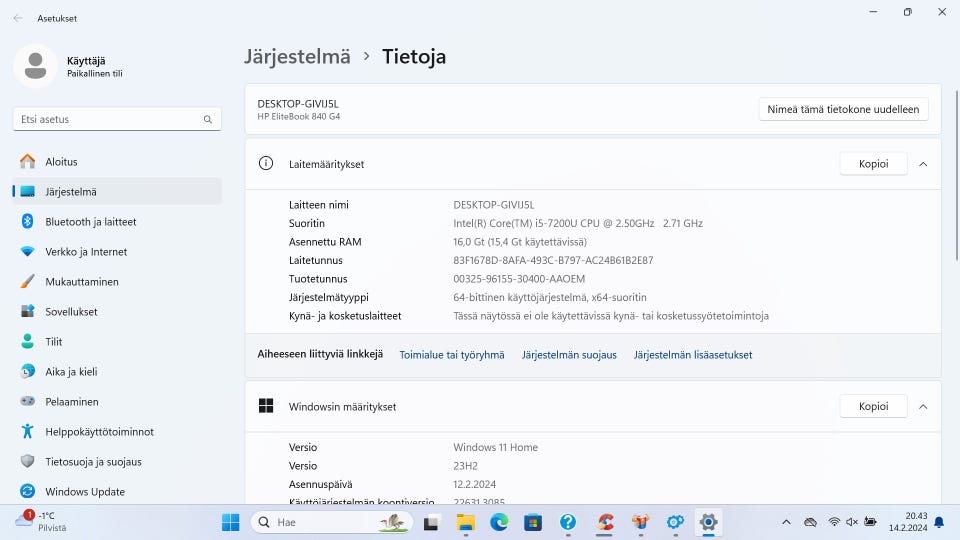Copy Laitemääritykset with Kopioi button
This screenshot has width=960, height=540.
874,164
